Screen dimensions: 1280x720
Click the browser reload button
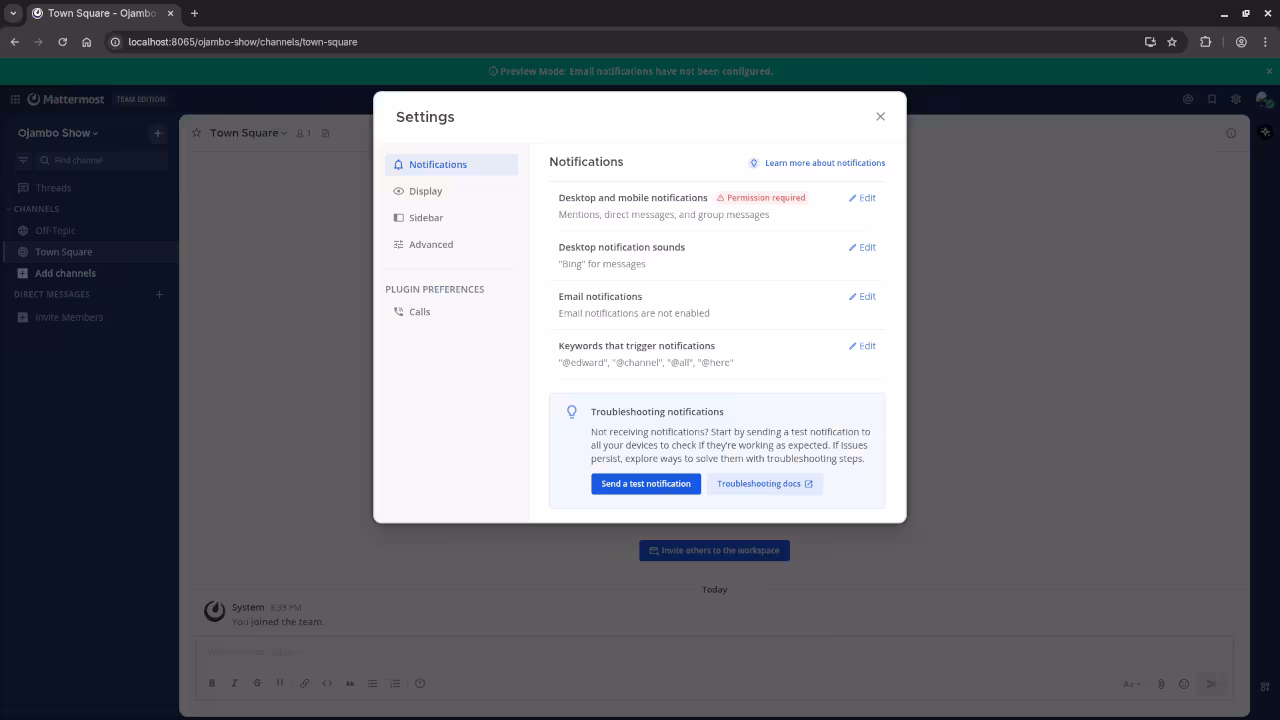[62, 42]
